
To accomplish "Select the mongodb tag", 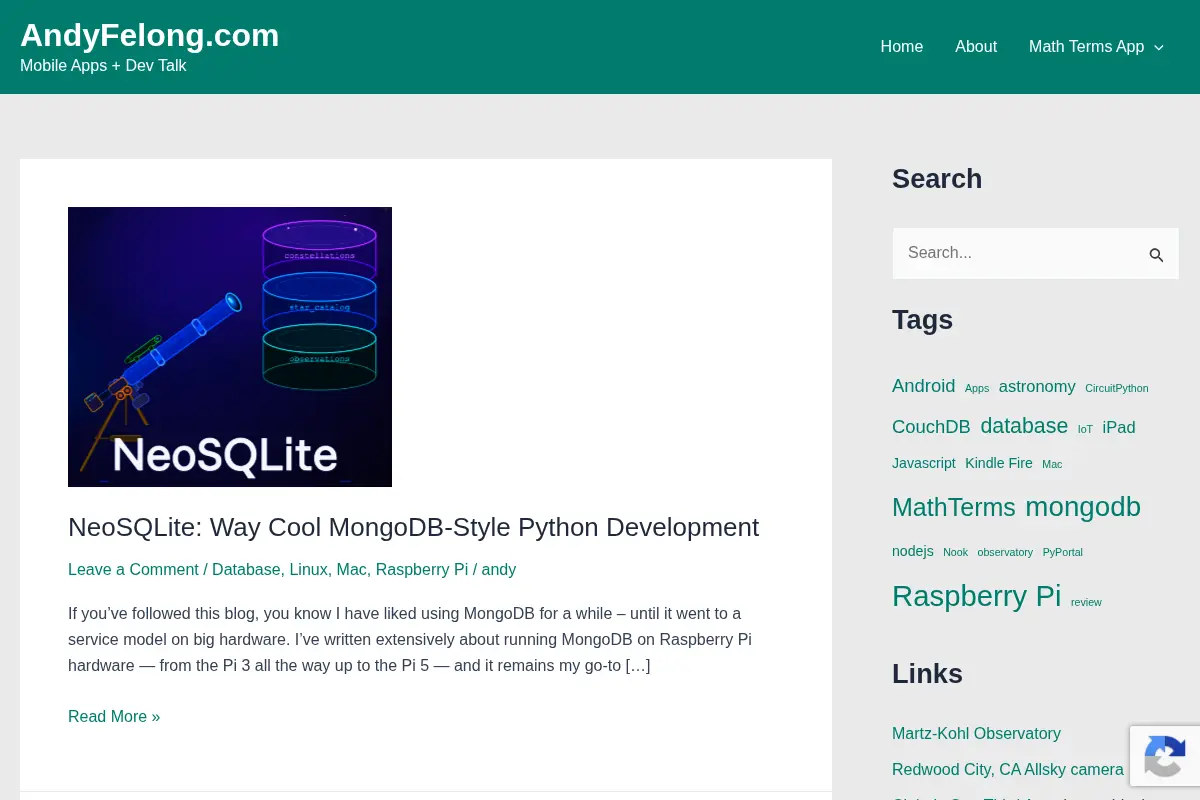I will (1083, 507).
